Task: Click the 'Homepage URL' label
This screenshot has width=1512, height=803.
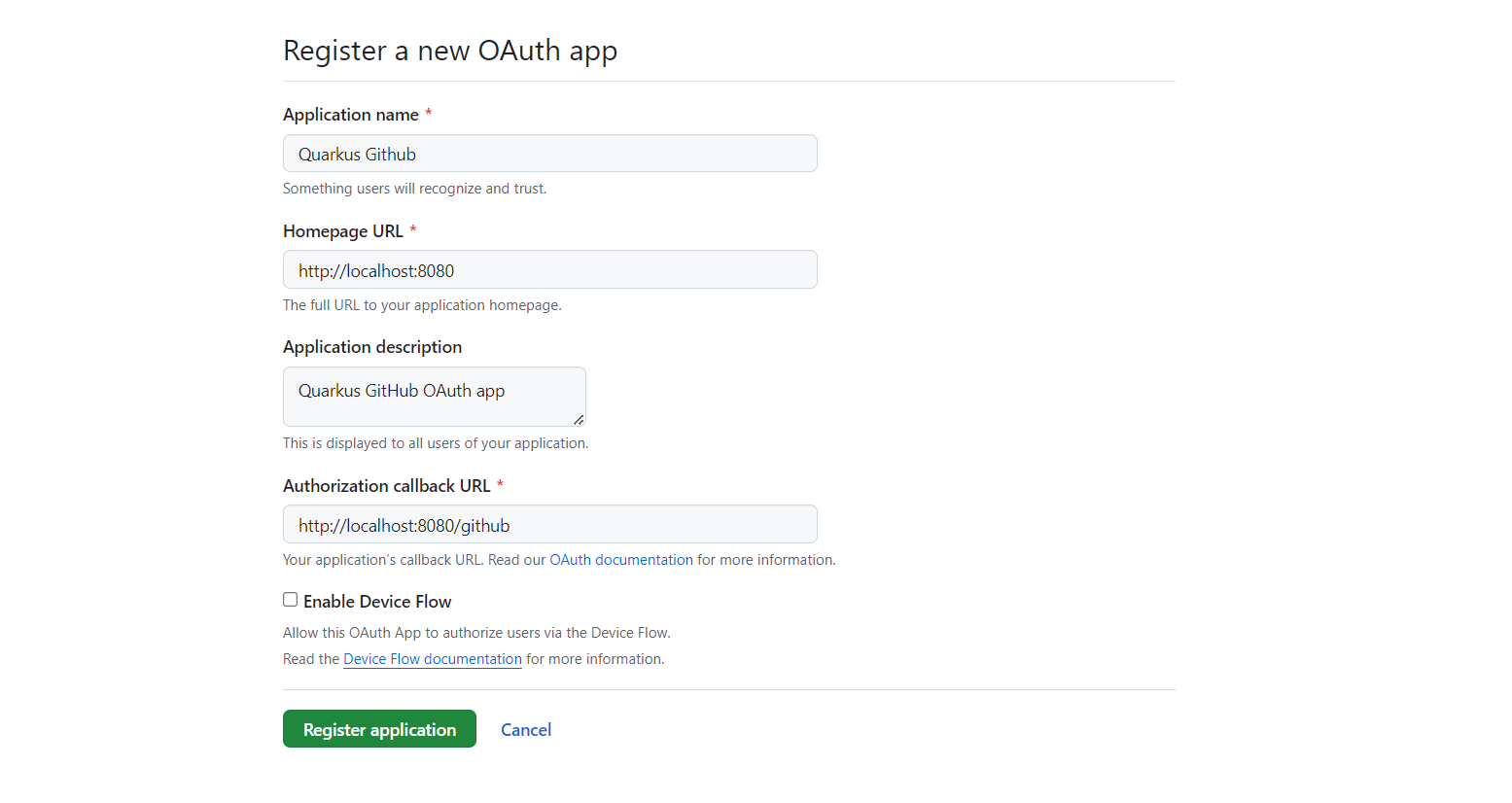Action: click(x=343, y=231)
